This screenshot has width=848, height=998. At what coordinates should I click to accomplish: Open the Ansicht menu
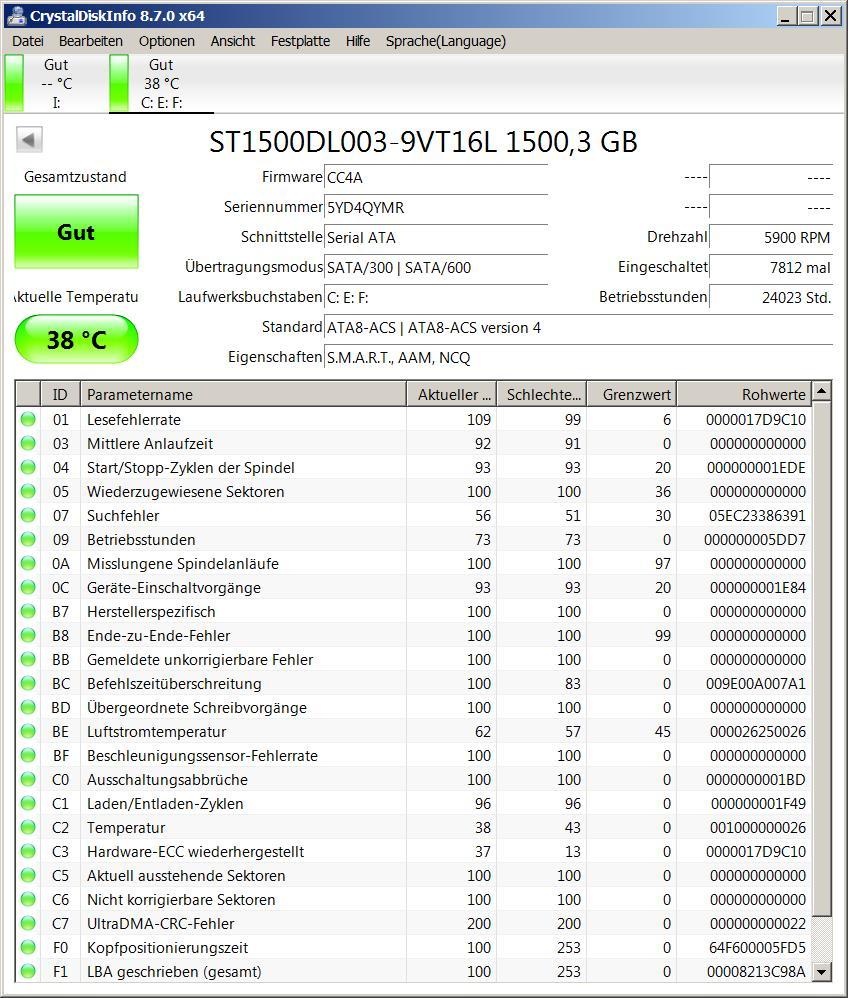(x=232, y=41)
